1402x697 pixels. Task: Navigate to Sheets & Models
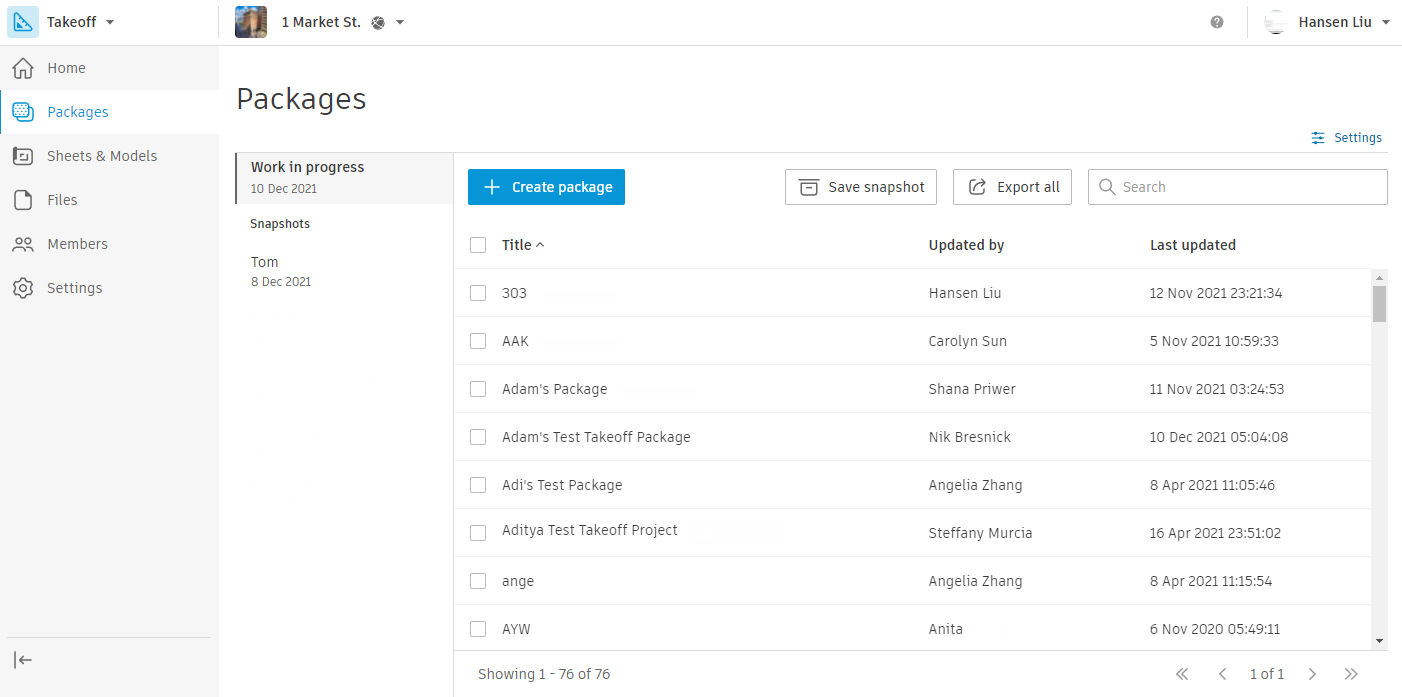[x=102, y=156]
